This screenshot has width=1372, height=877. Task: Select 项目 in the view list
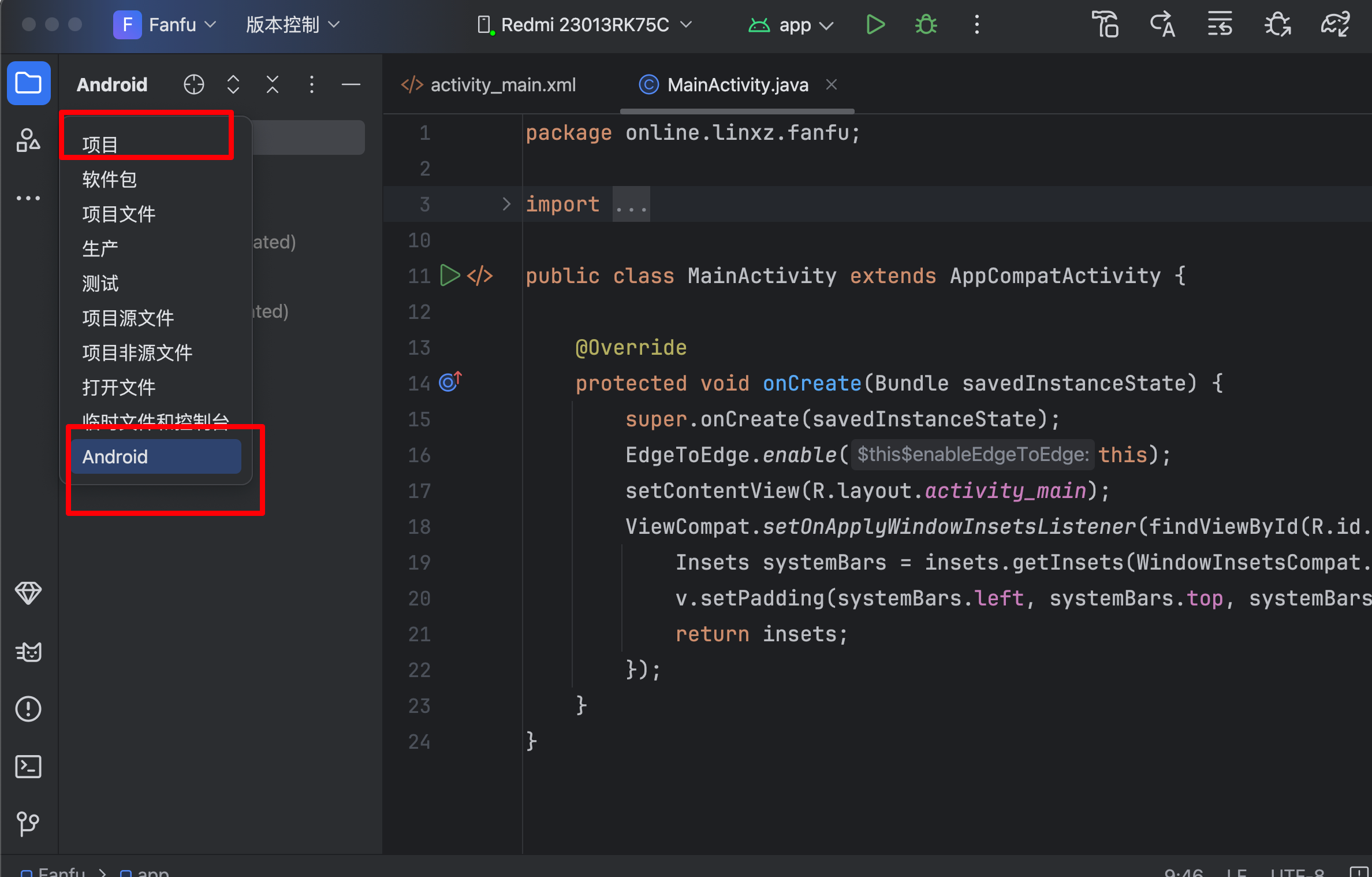[x=156, y=144]
